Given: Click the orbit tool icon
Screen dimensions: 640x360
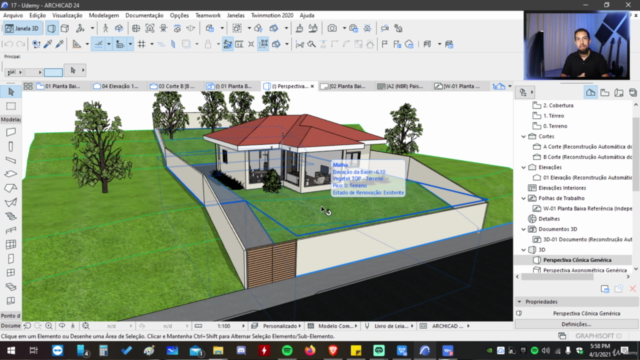Looking at the screenshot, I should point(119,29).
